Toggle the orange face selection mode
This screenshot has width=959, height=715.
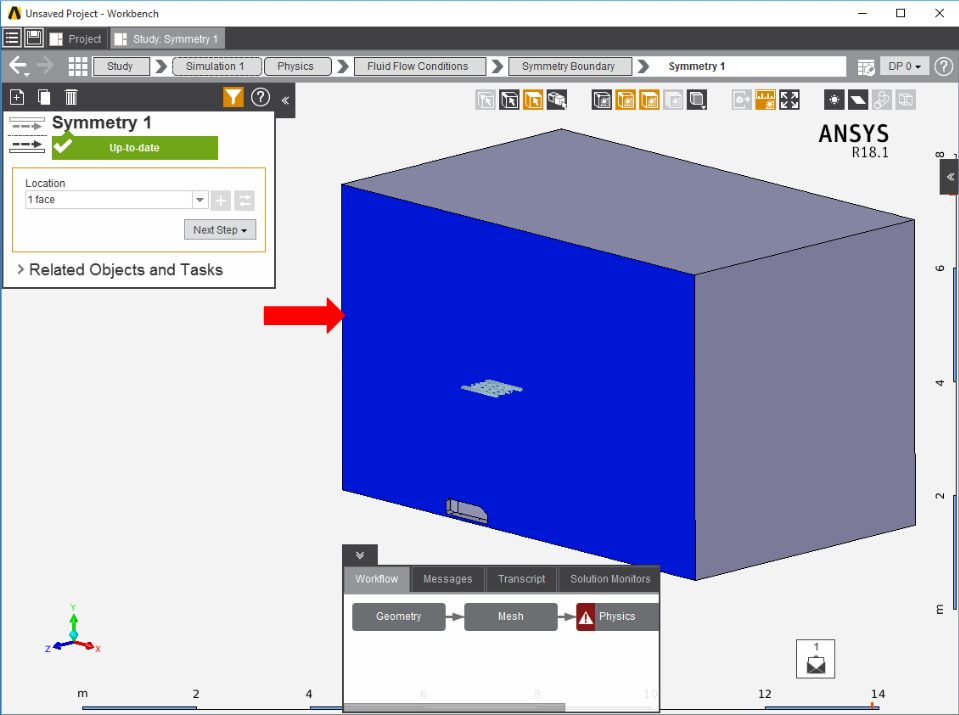click(x=533, y=100)
